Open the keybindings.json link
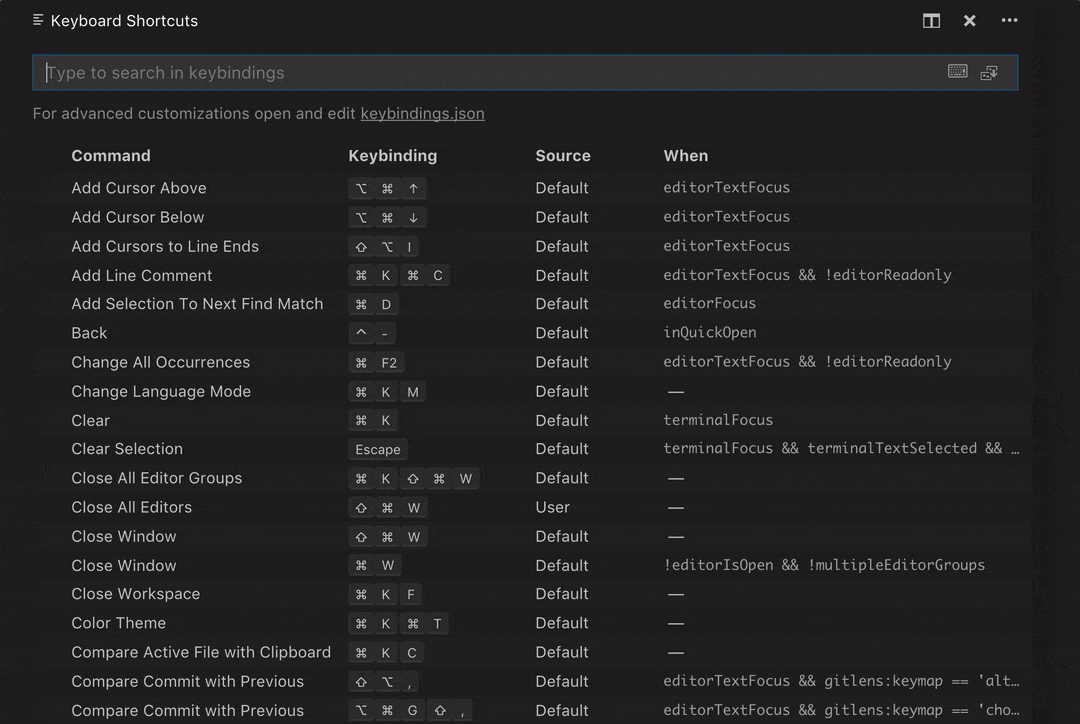The height and width of the screenshot is (724, 1080). coord(422,113)
